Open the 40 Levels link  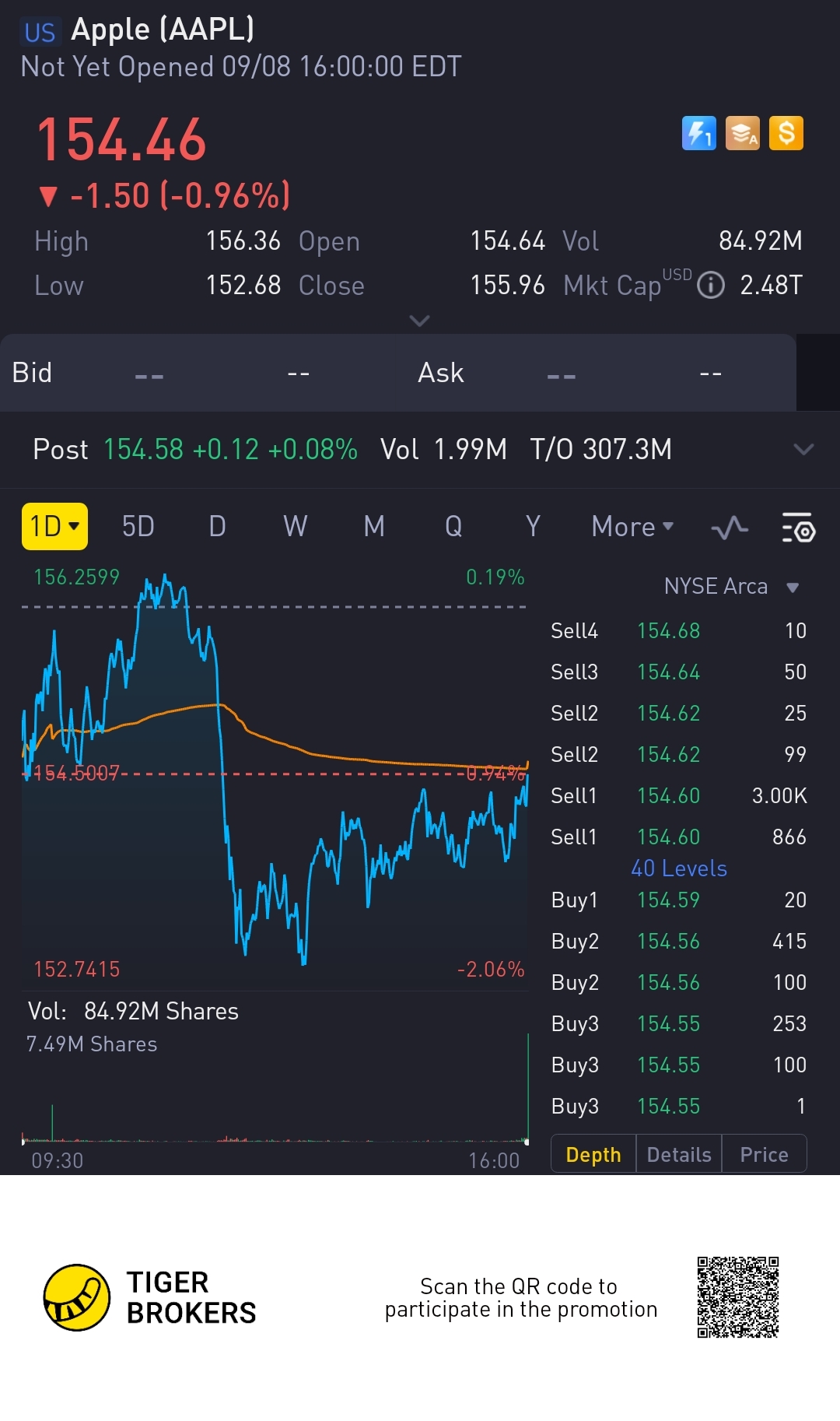[x=679, y=868]
